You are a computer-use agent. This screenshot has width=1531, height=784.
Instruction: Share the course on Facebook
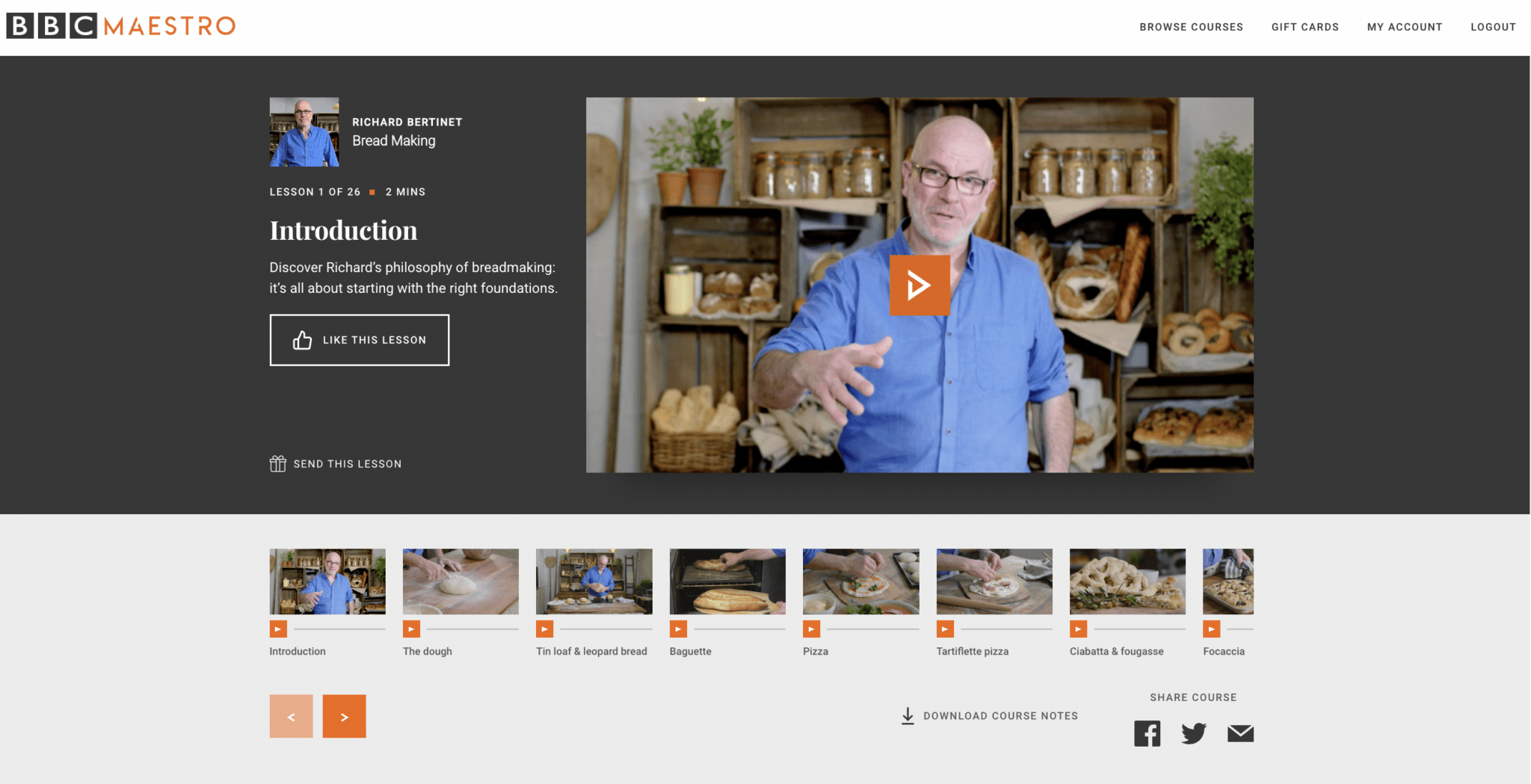[1148, 733]
